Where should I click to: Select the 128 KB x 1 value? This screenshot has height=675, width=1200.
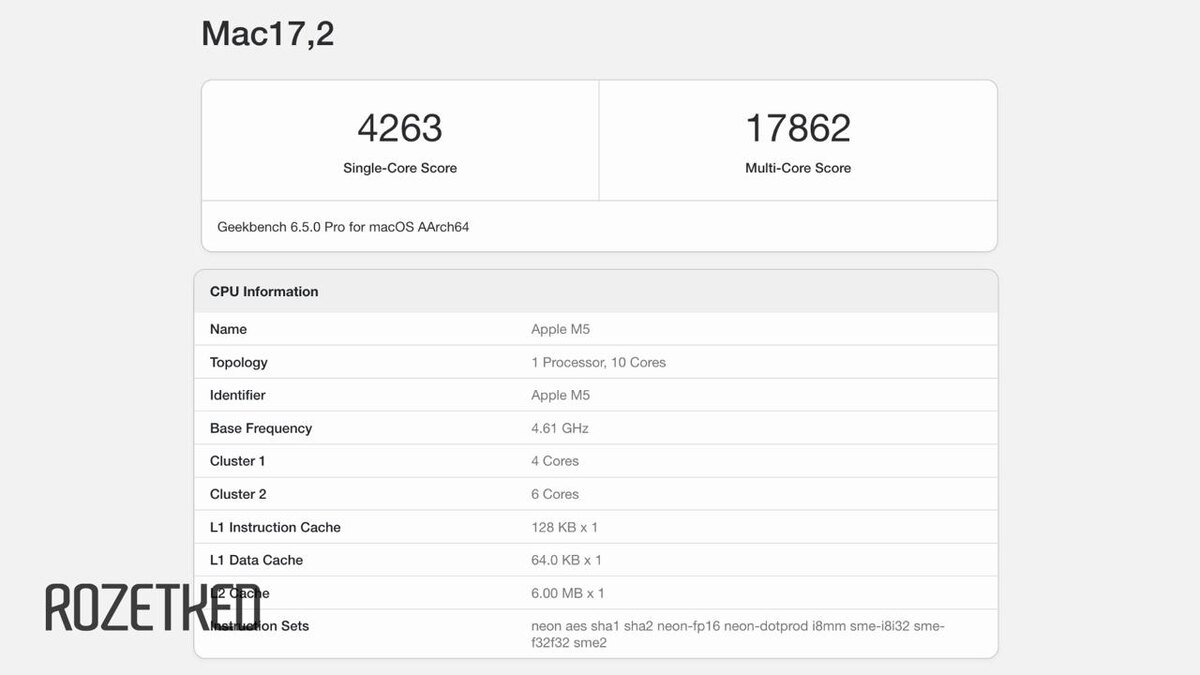coord(564,527)
